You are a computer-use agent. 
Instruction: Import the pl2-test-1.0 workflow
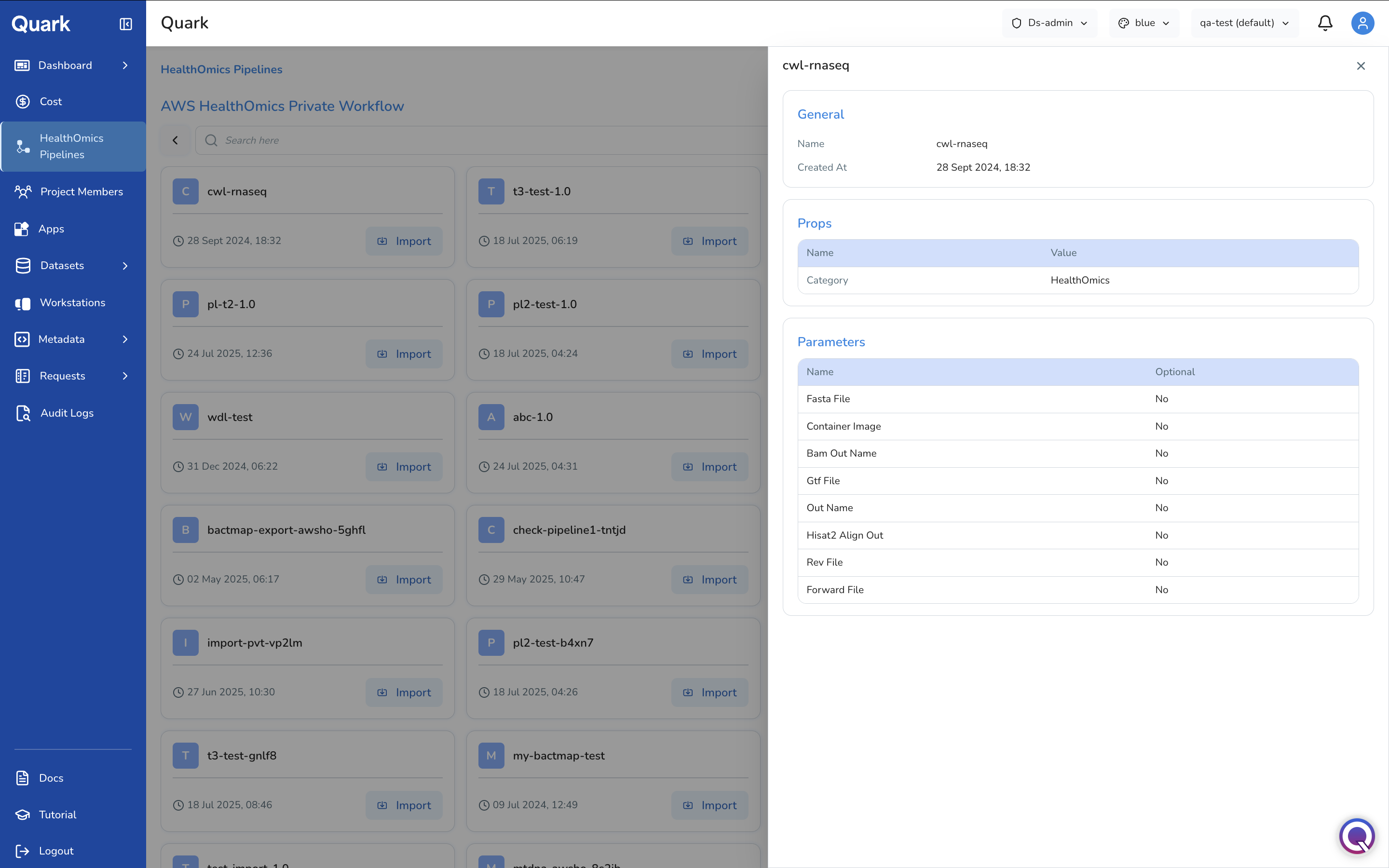pyautogui.click(x=709, y=354)
